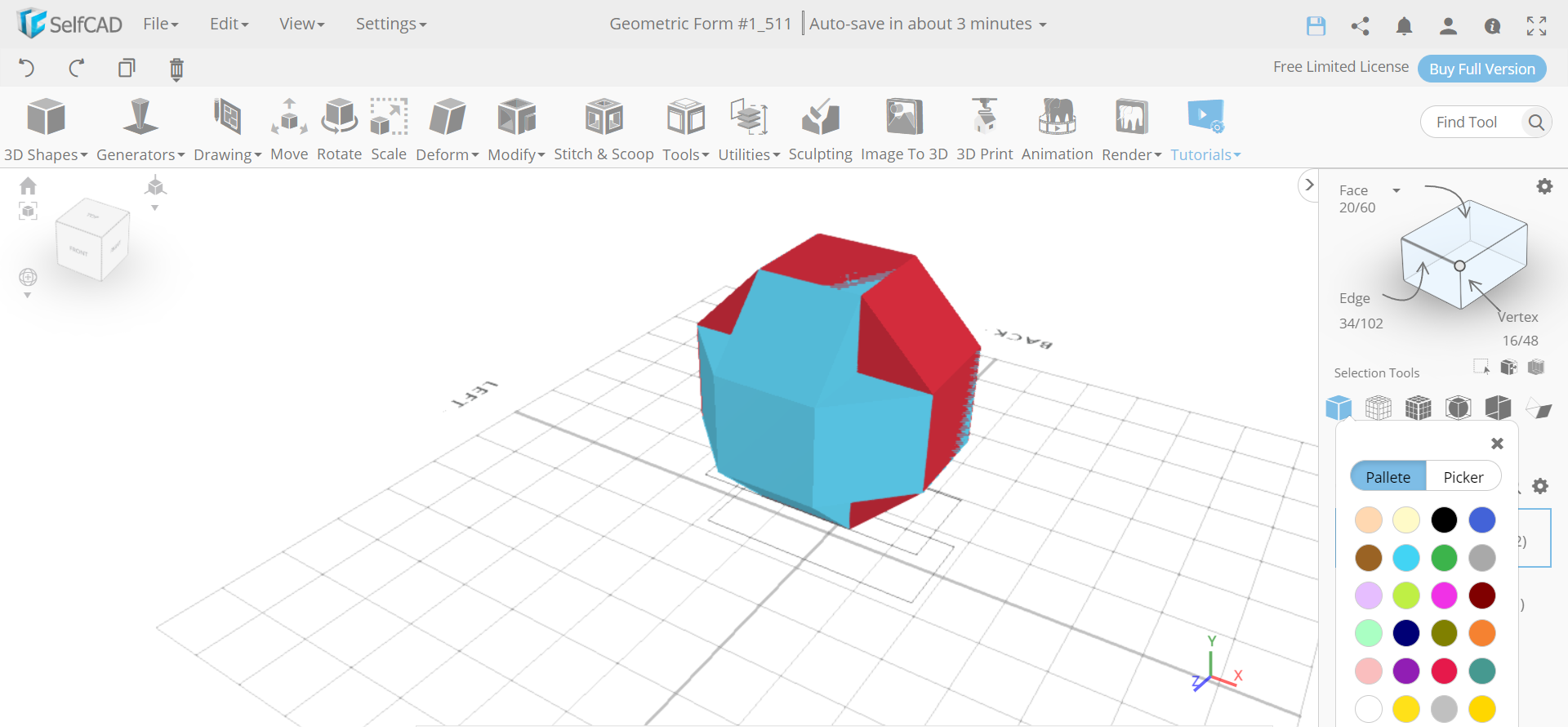
Task: Switch to the Picker tab
Action: pos(1463,477)
